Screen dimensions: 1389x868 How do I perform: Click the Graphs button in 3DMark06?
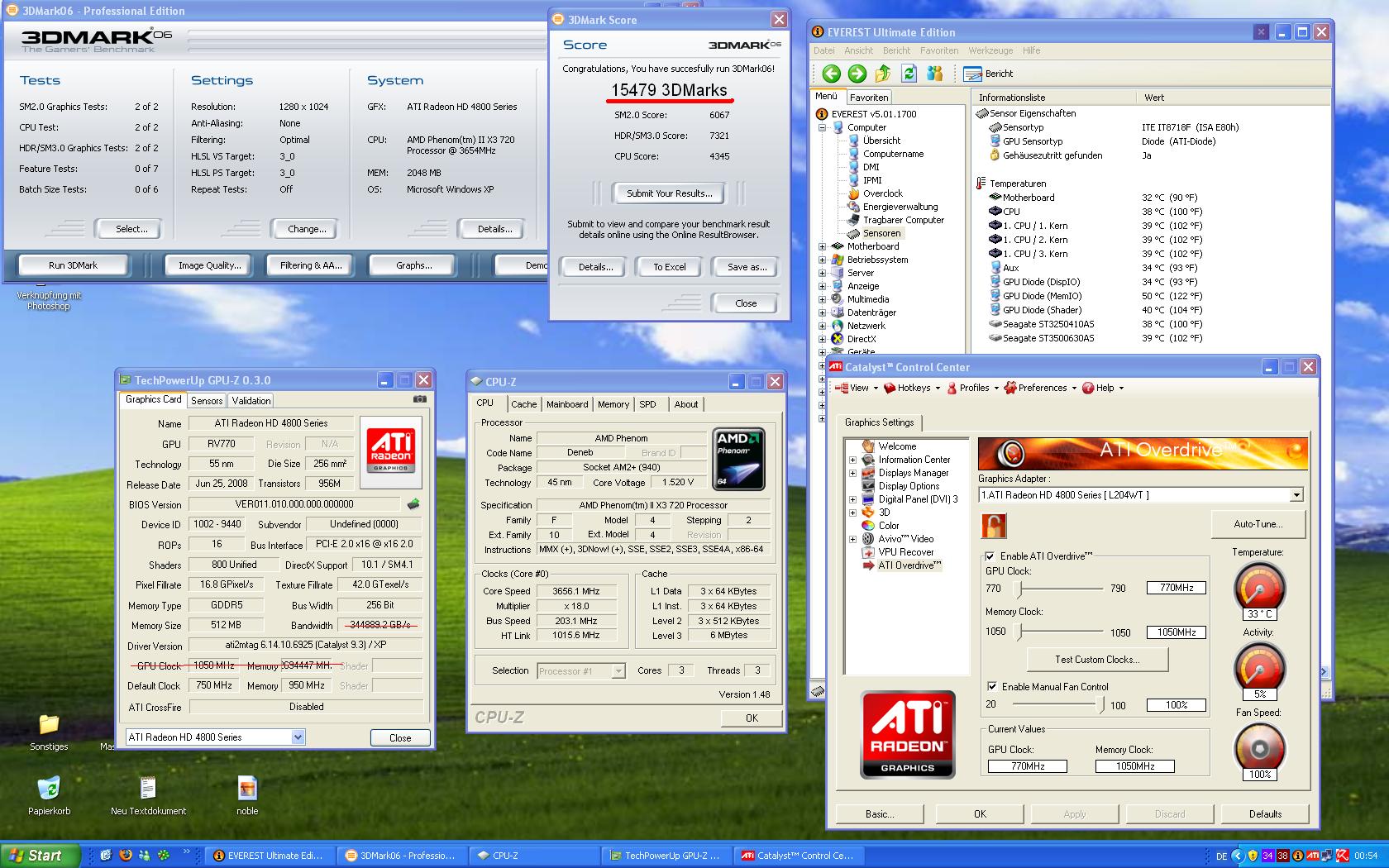[414, 265]
